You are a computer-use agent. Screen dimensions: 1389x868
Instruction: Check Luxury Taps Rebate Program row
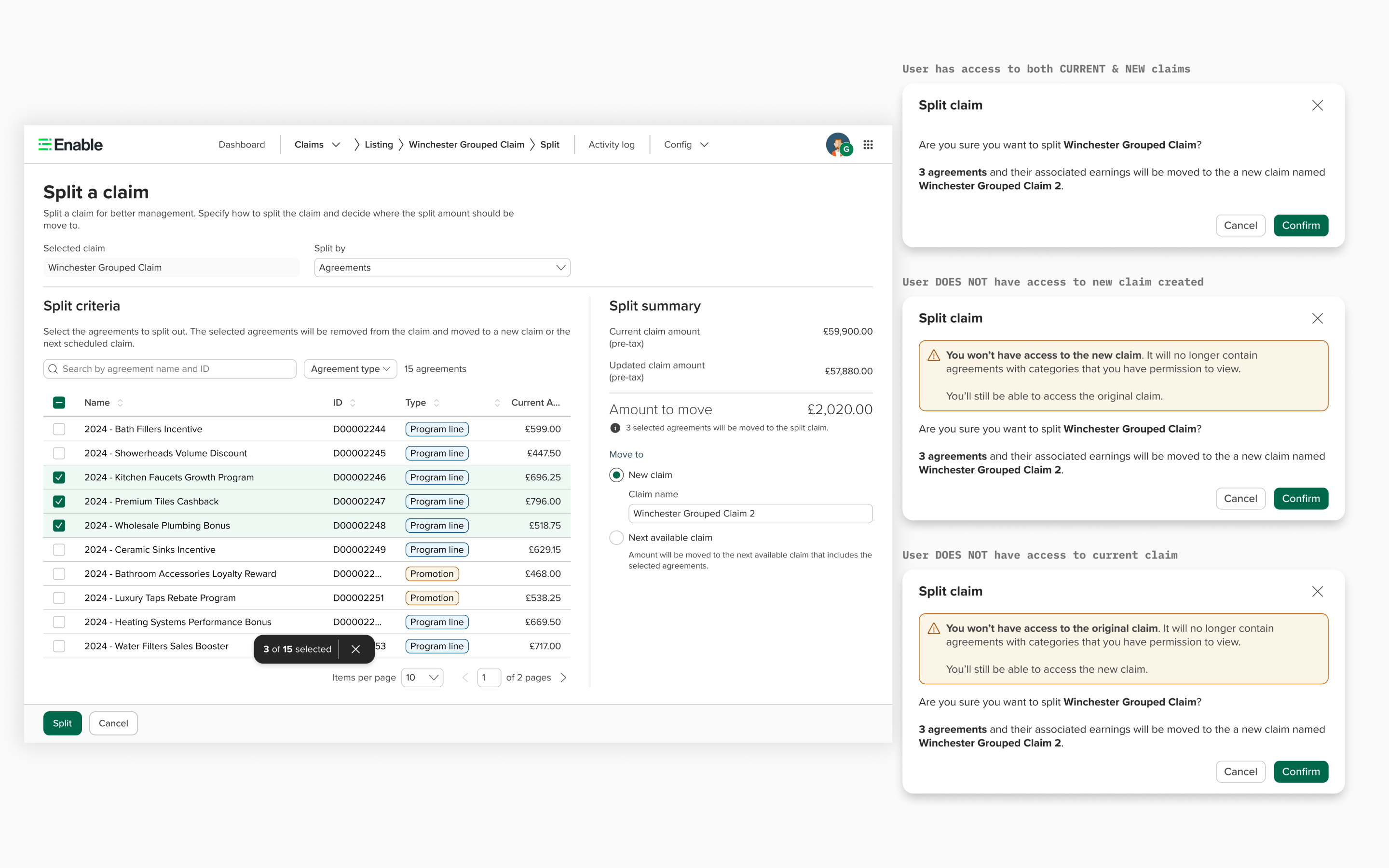(59, 597)
